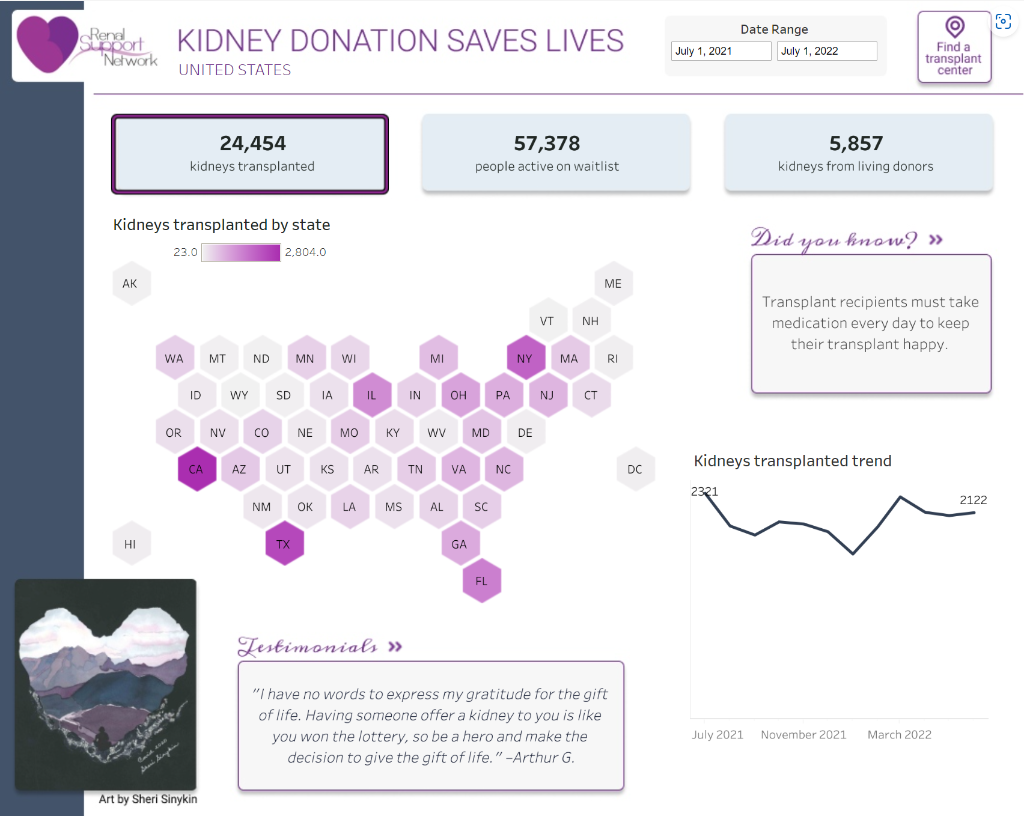
Task: Select the TX hexagon on the state map
Action: click(x=284, y=543)
